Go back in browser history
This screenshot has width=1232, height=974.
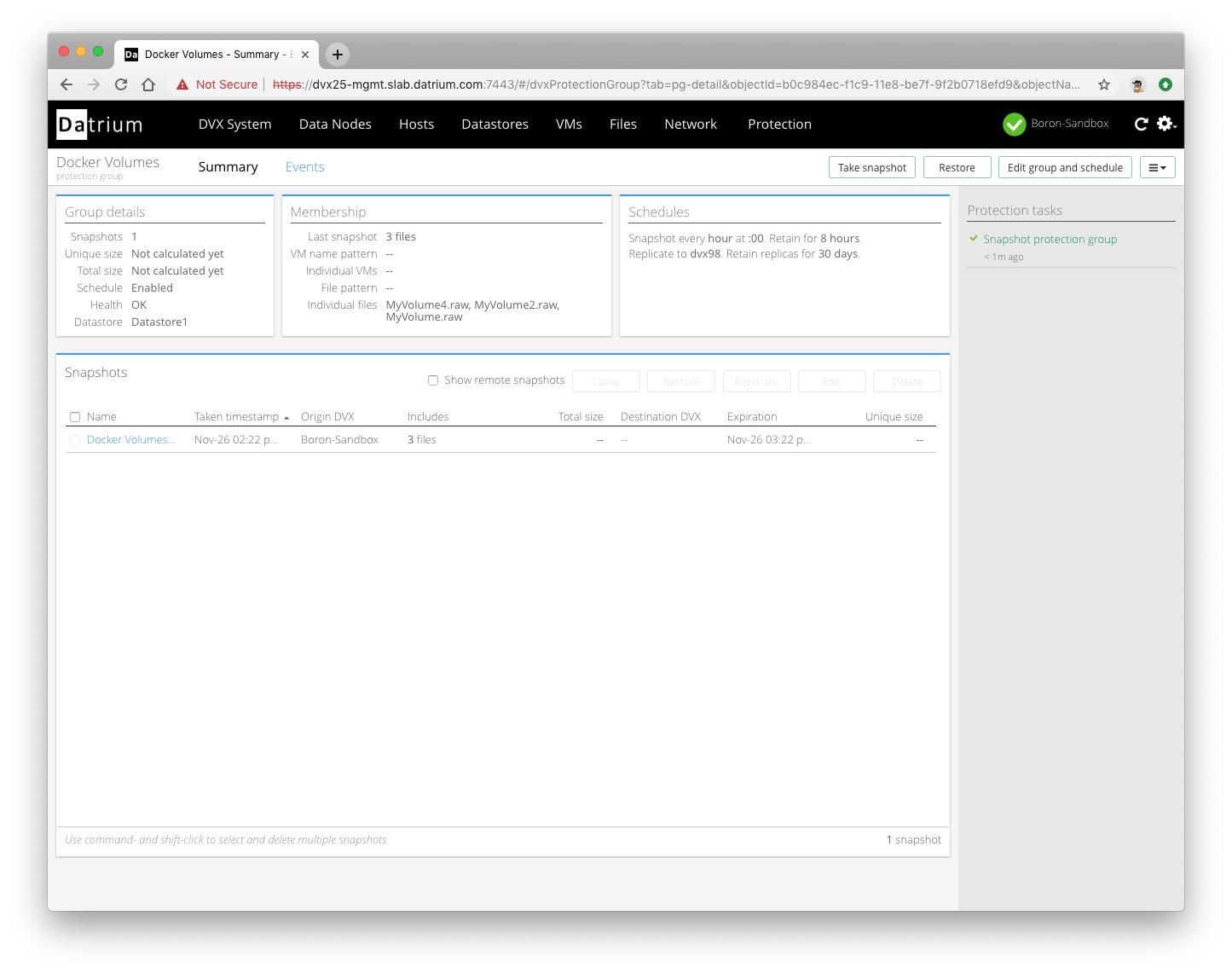coord(67,84)
